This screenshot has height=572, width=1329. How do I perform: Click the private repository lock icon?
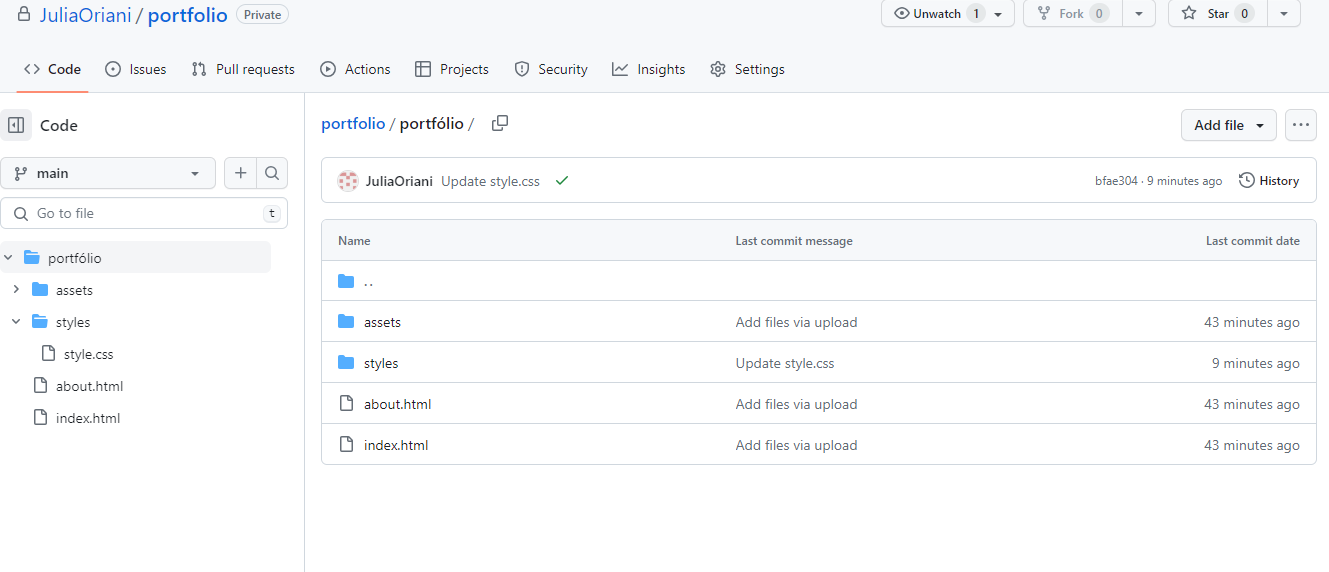(23, 14)
